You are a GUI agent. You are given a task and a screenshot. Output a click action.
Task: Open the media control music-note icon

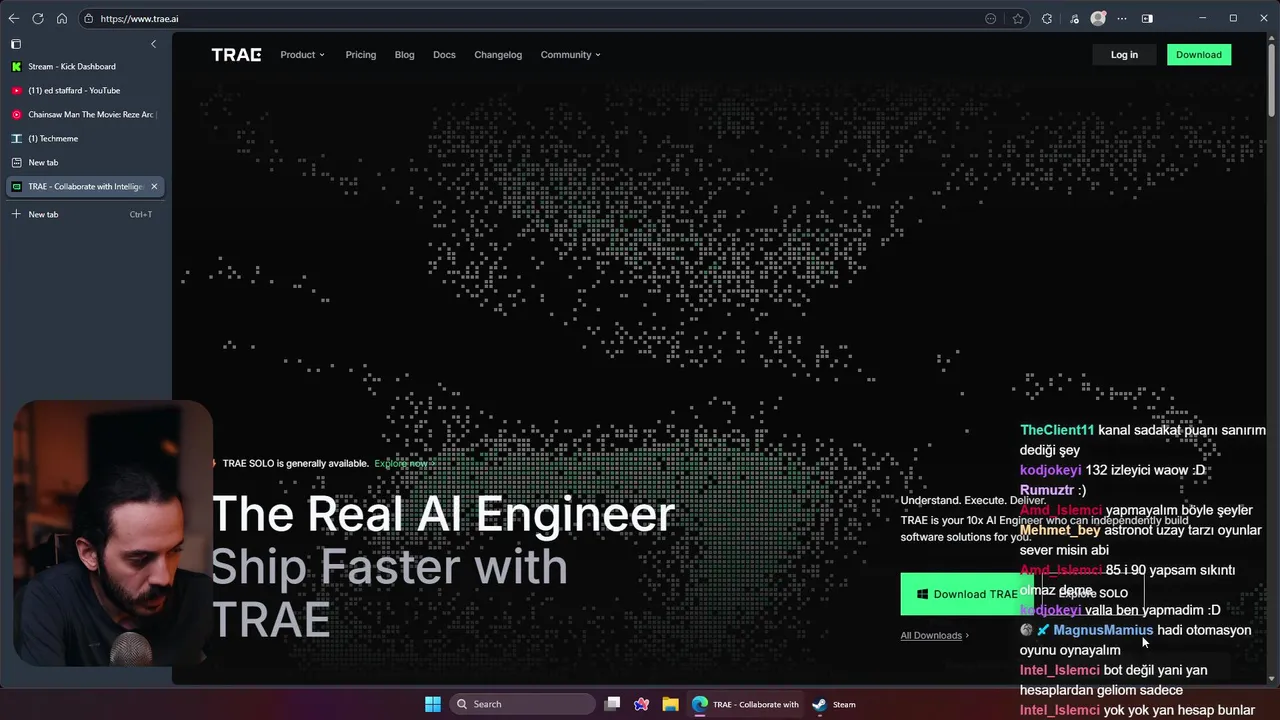(x=1074, y=18)
